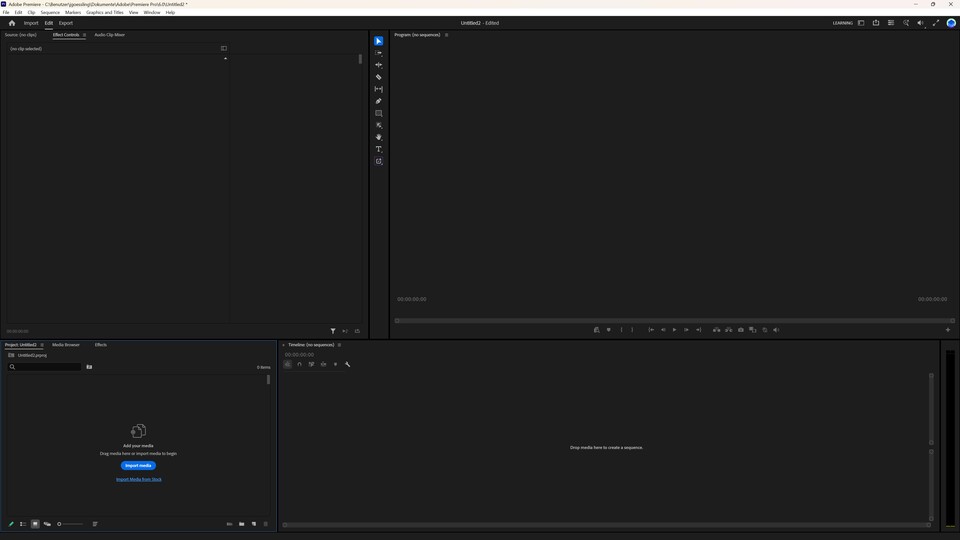Viewport: 960px width, 540px height.
Task: Open the Quick Export icon
Action: point(876,23)
